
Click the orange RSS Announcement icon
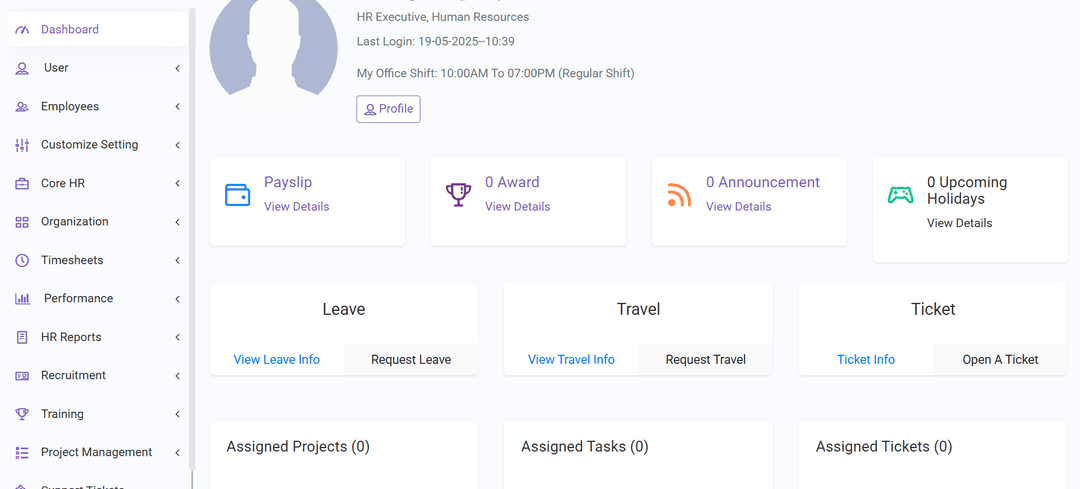click(x=679, y=195)
